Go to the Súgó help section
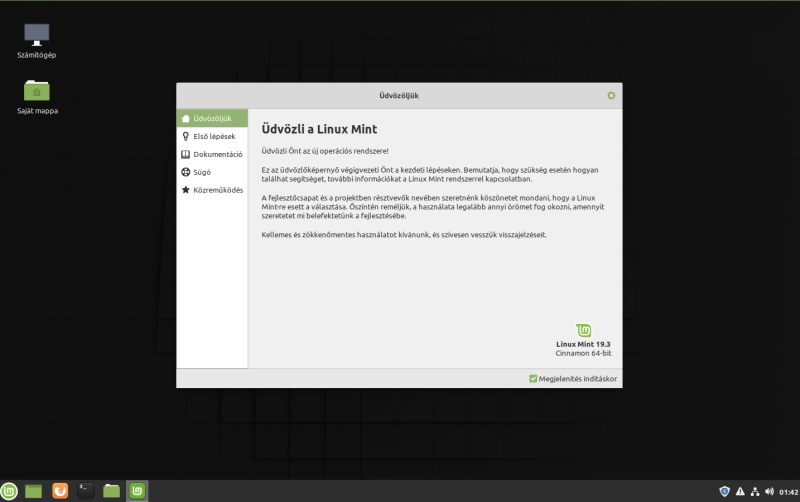 (x=212, y=172)
